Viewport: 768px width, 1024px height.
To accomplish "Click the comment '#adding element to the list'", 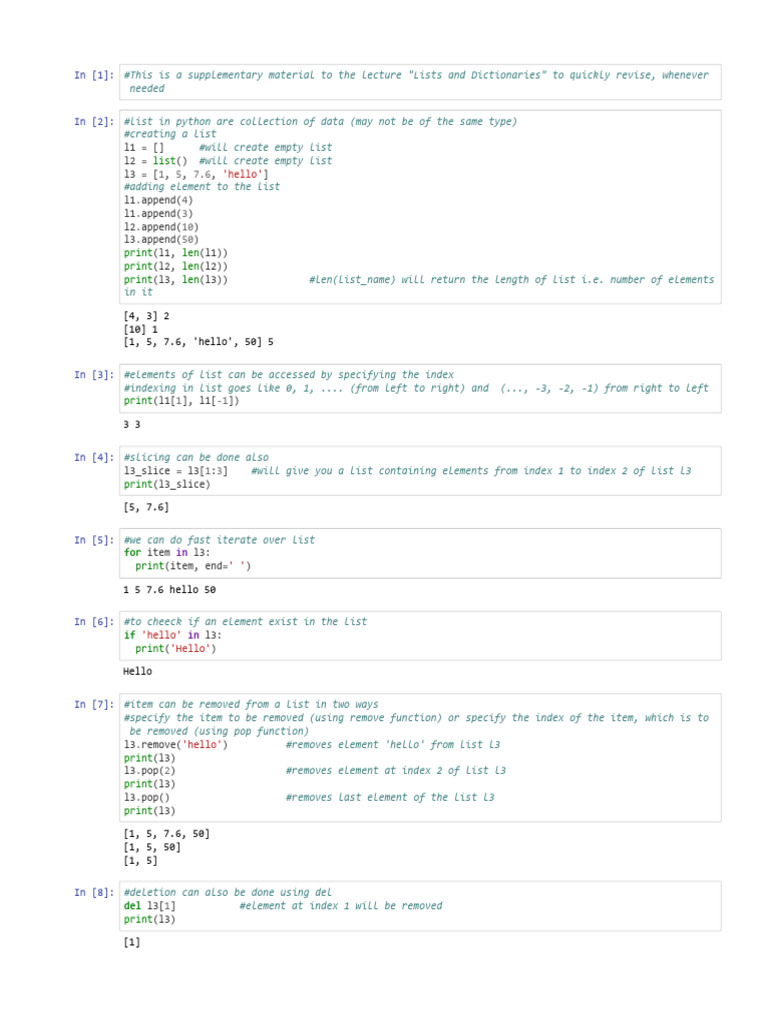I will pos(202,187).
